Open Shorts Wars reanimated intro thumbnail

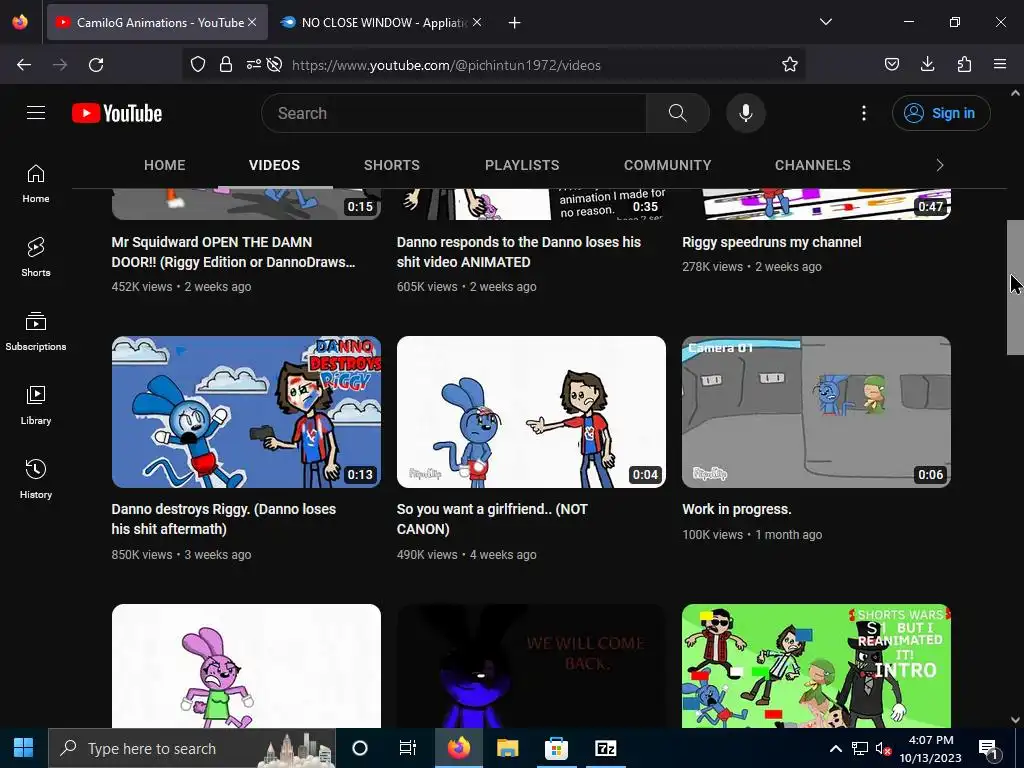point(816,665)
